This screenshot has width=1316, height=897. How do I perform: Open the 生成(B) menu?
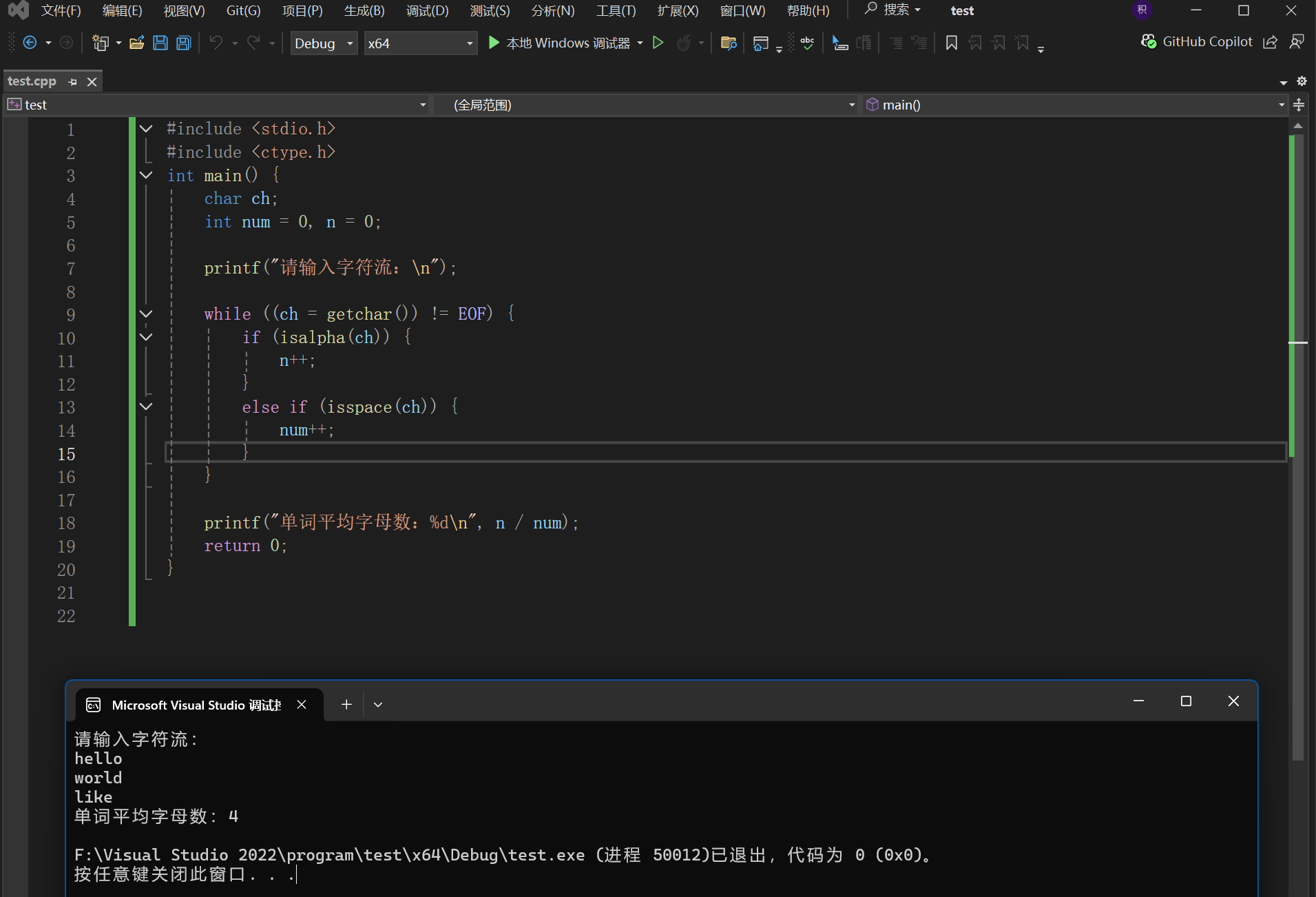[x=364, y=10]
